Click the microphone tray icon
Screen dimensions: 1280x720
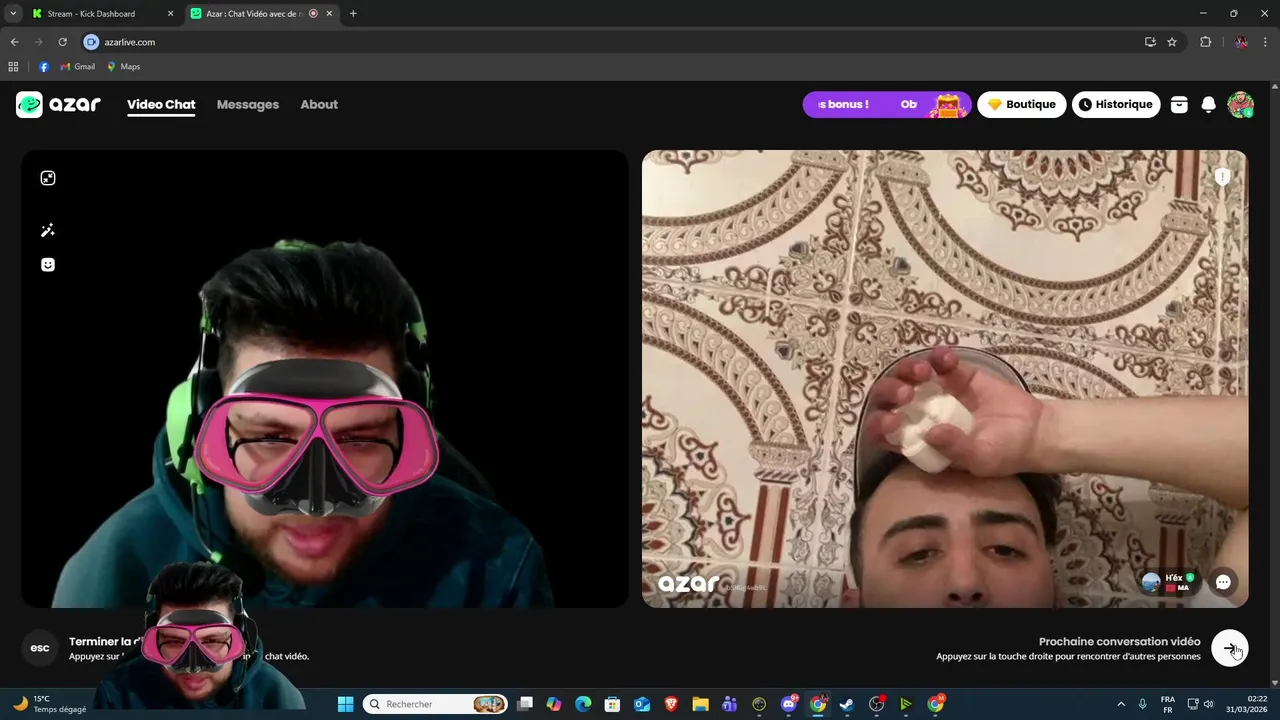coord(1142,704)
